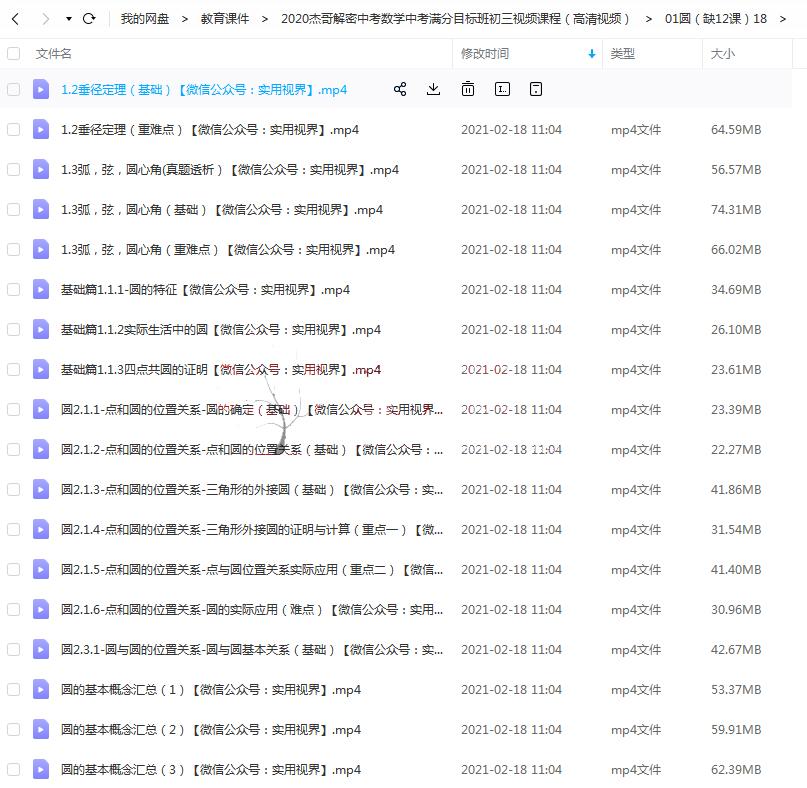The image size is (807, 788).
Task: Tick checkbox for 圆的基本概念汇总（3）
Action: point(13,769)
